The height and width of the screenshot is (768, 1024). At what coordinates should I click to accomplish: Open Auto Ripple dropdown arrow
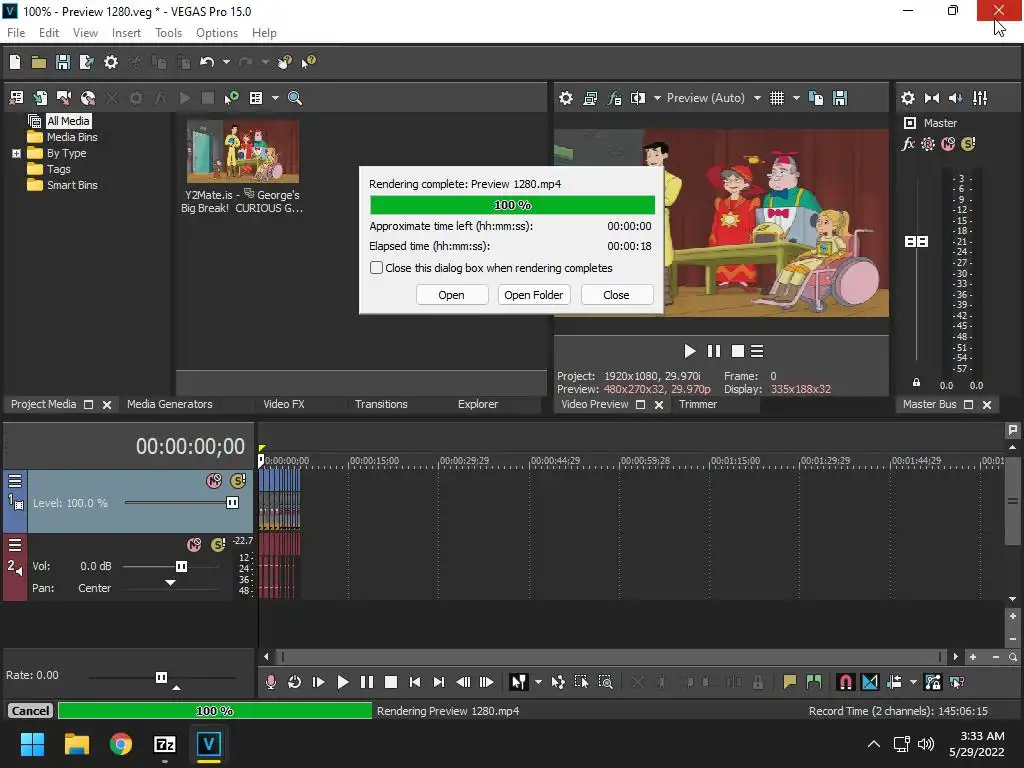point(913,682)
